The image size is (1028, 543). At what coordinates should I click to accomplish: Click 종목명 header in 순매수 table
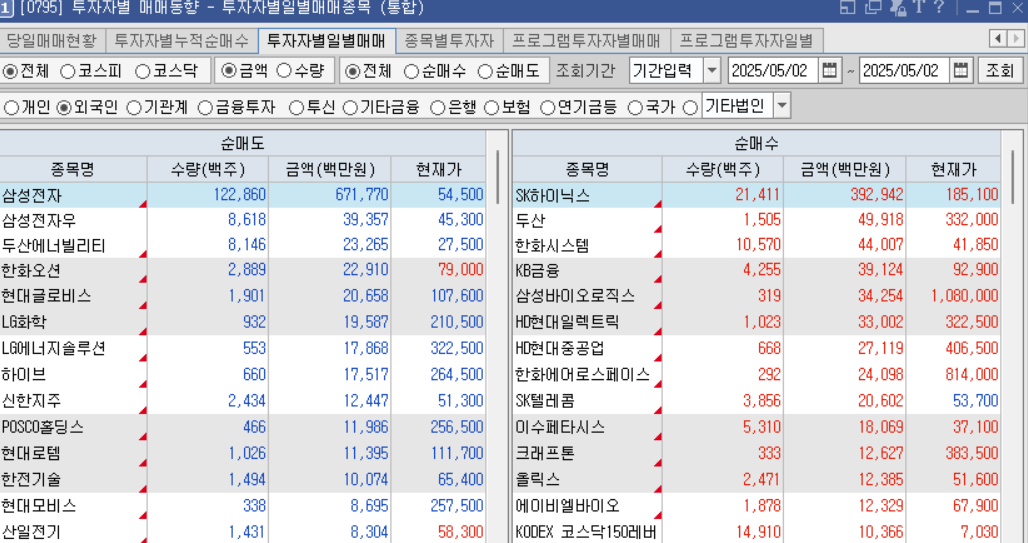point(587,170)
